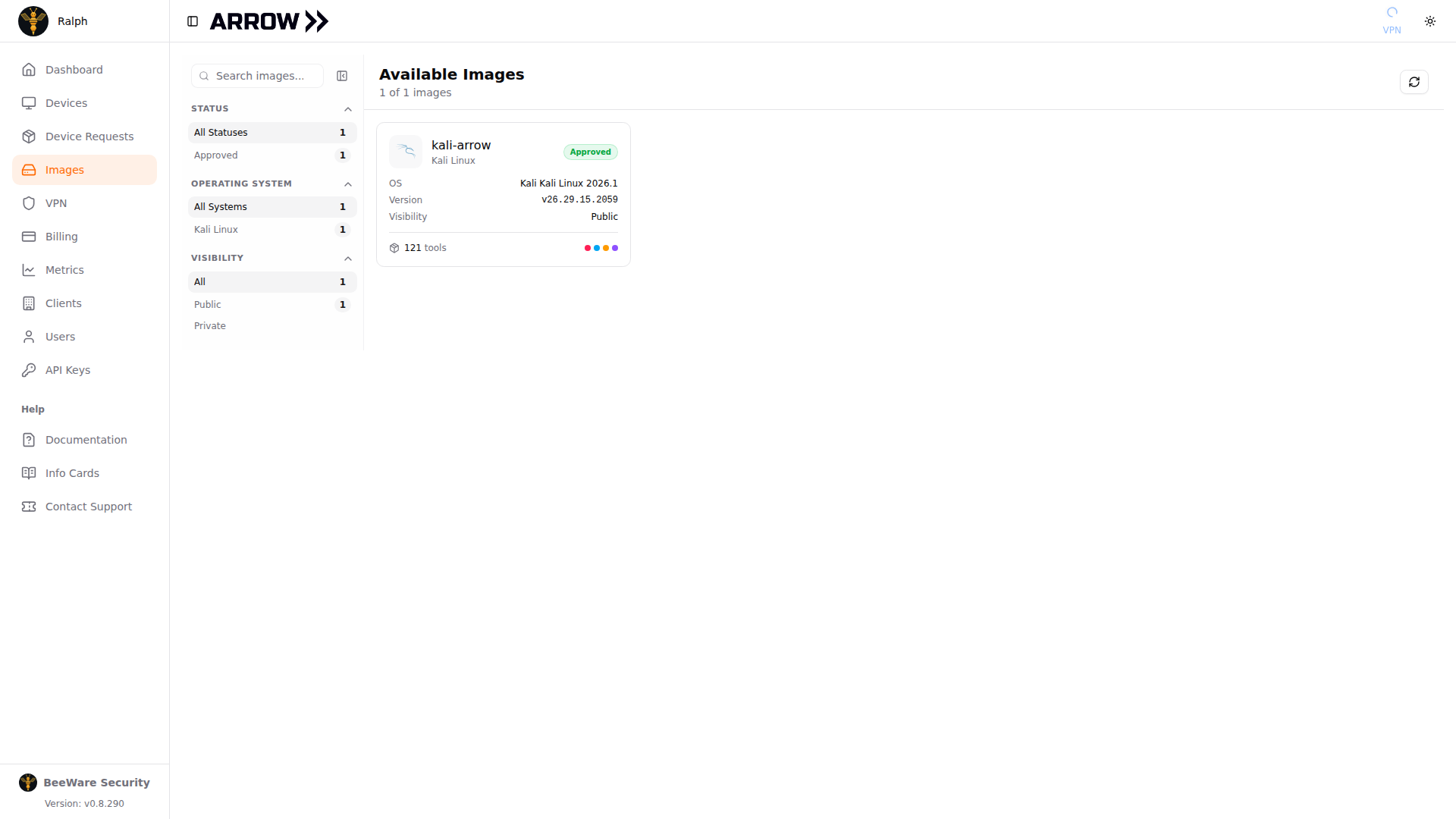
Task: Click the Images drive icon in sidebar
Action: [x=29, y=170]
